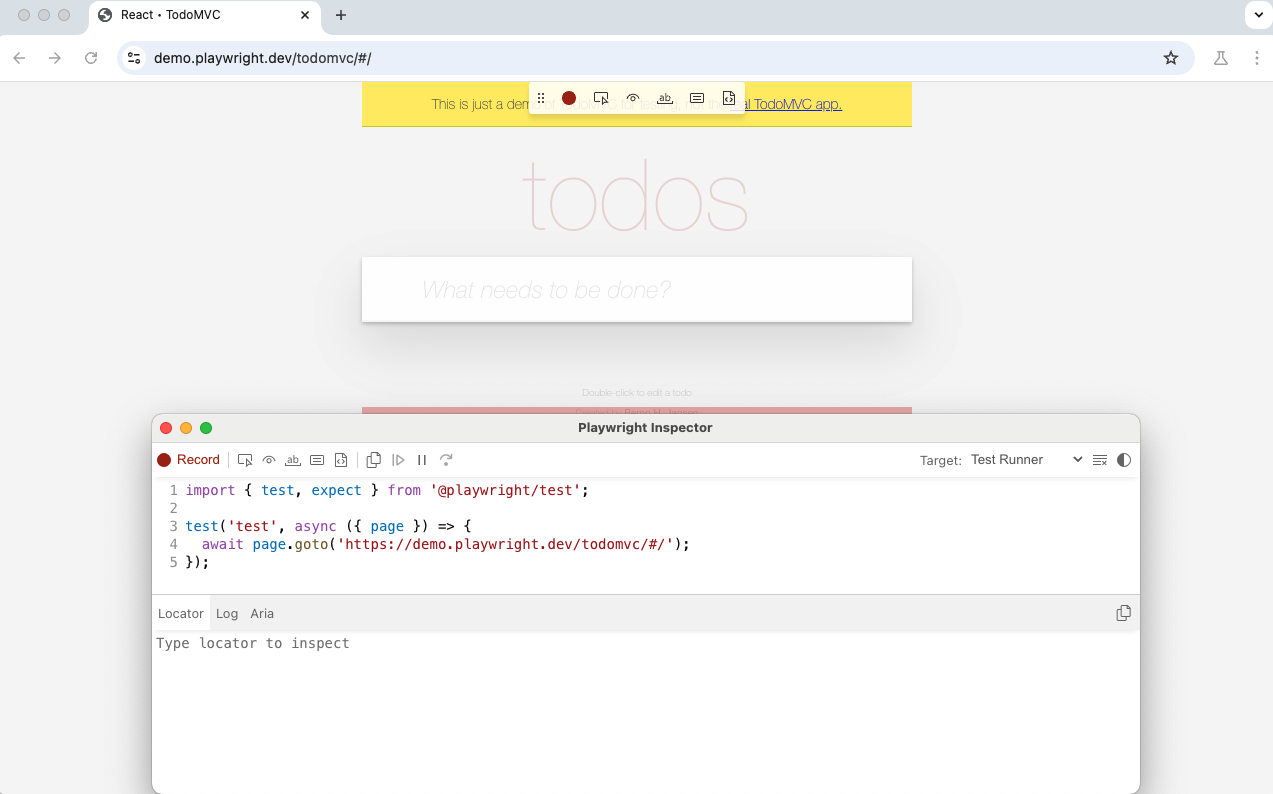Grab the drag handle on the floating overlay toolbar

pos(541,98)
